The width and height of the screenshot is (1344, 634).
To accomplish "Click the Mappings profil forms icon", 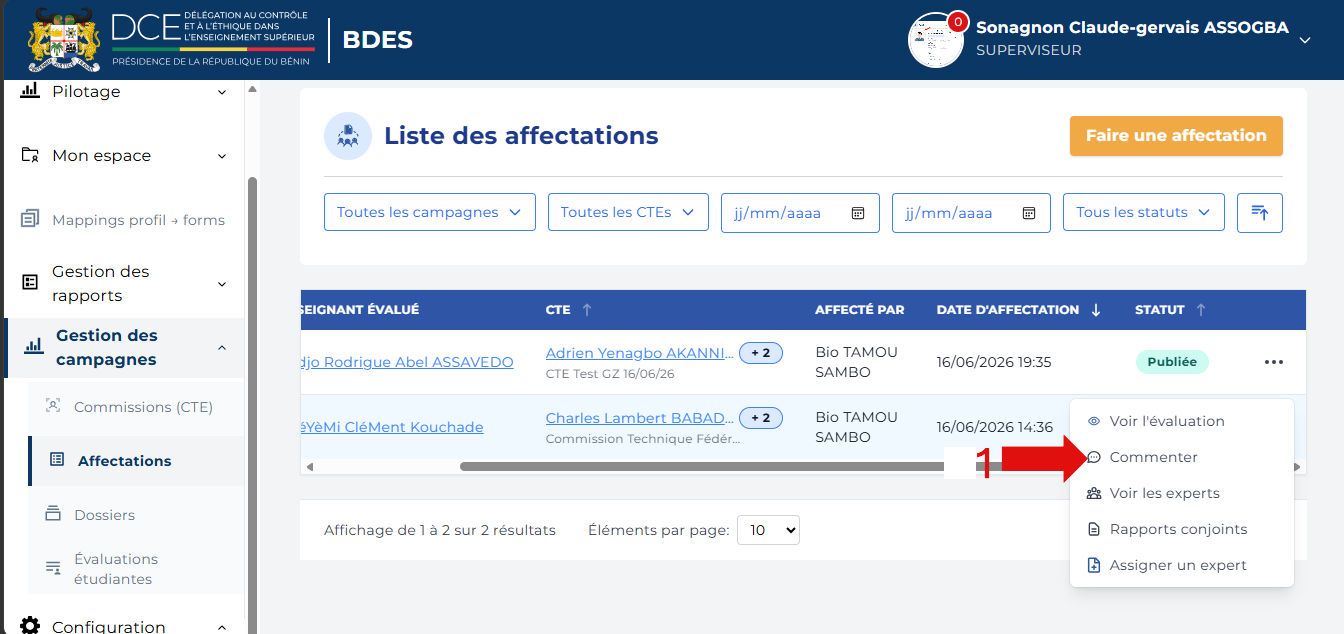I will point(30,219).
